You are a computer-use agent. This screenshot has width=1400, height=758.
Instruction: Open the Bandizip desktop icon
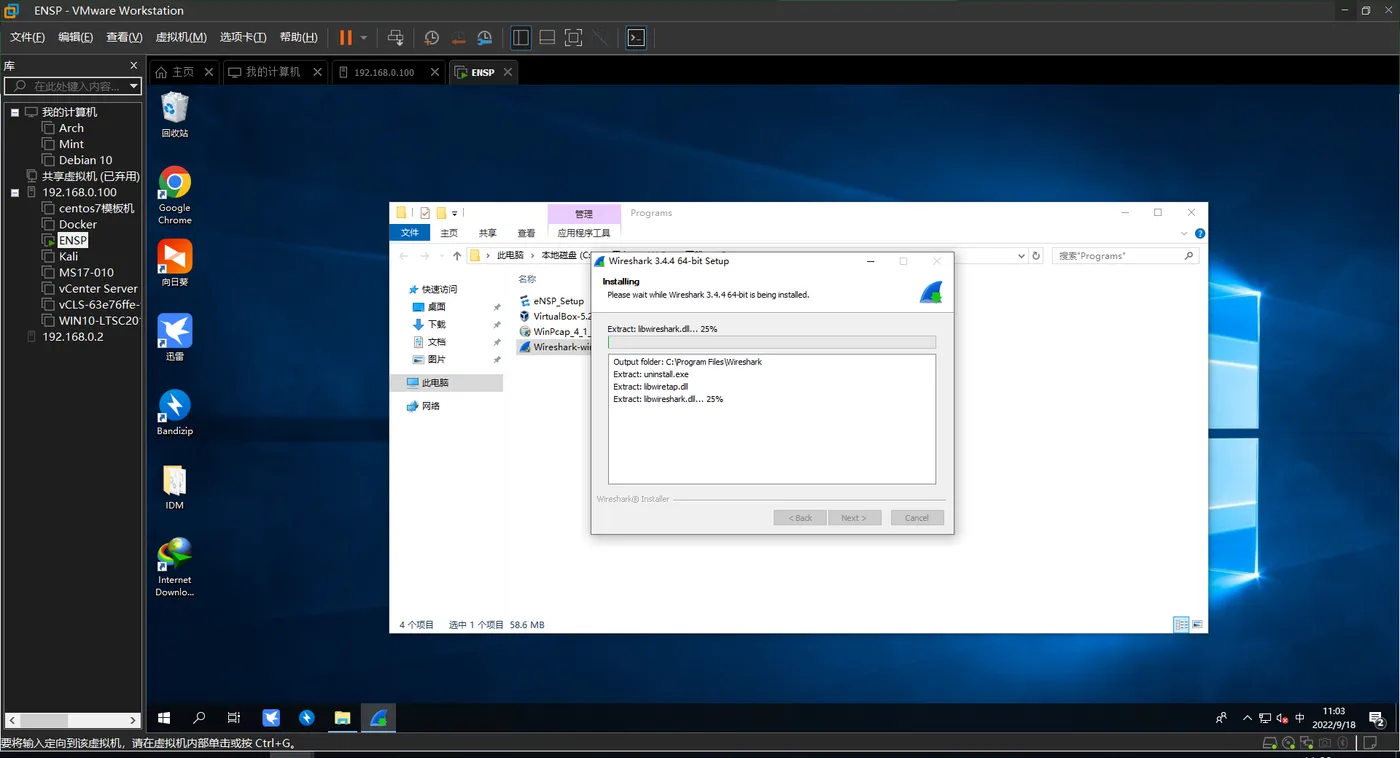pos(175,411)
